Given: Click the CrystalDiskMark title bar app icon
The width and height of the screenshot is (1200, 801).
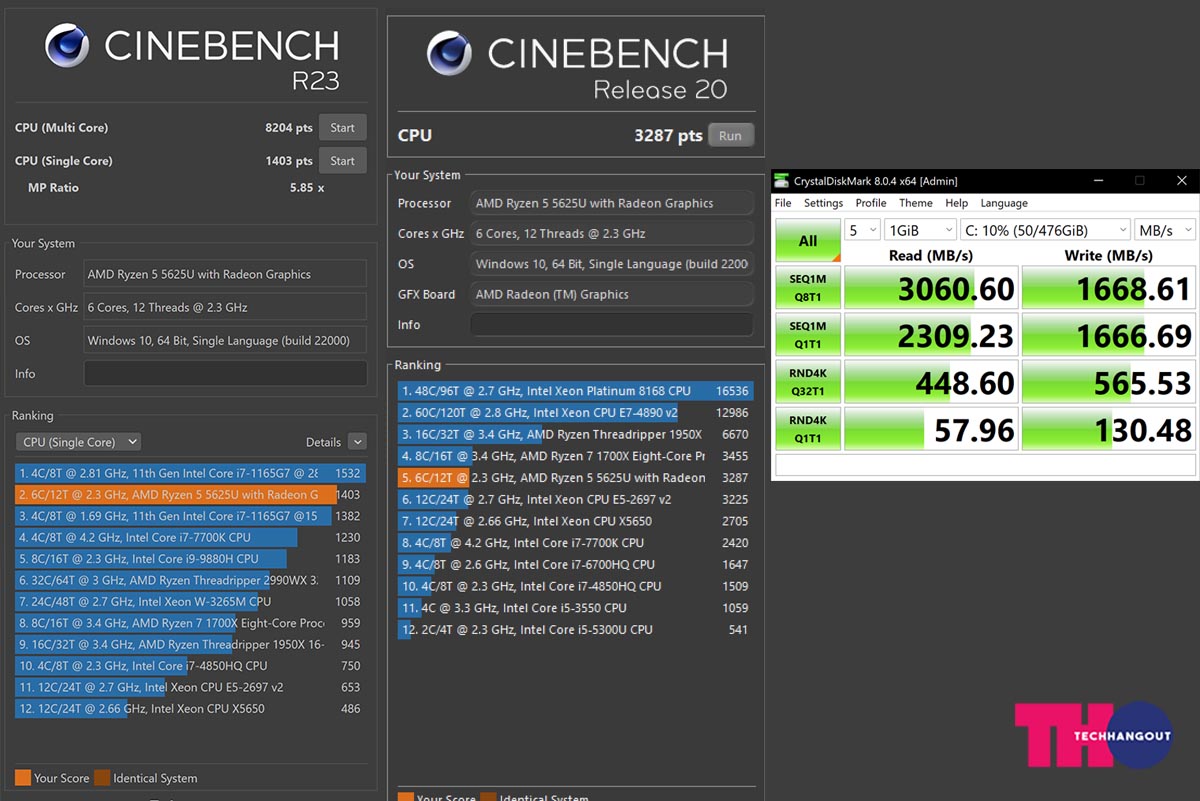Looking at the screenshot, I should [781, 181].
